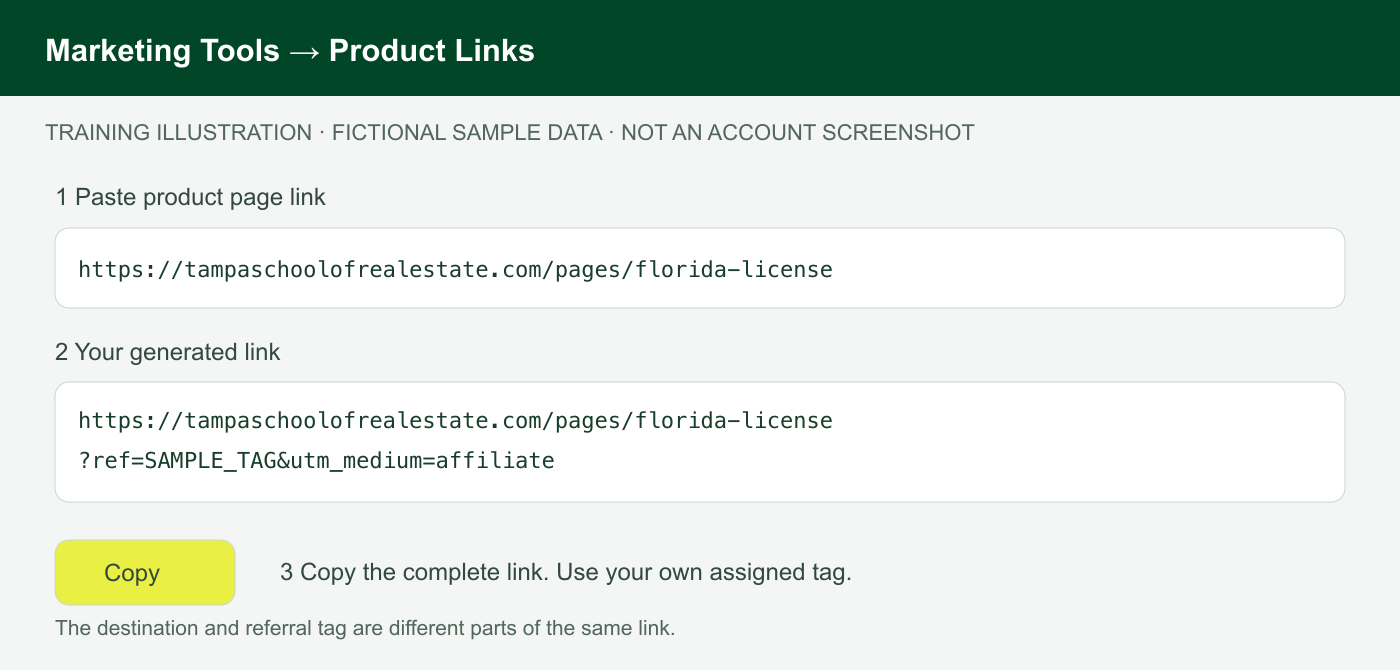Focus the product page link input field
Image resolution: width=1400 pixels, height=670 pixels.
[x=700, y=268]
